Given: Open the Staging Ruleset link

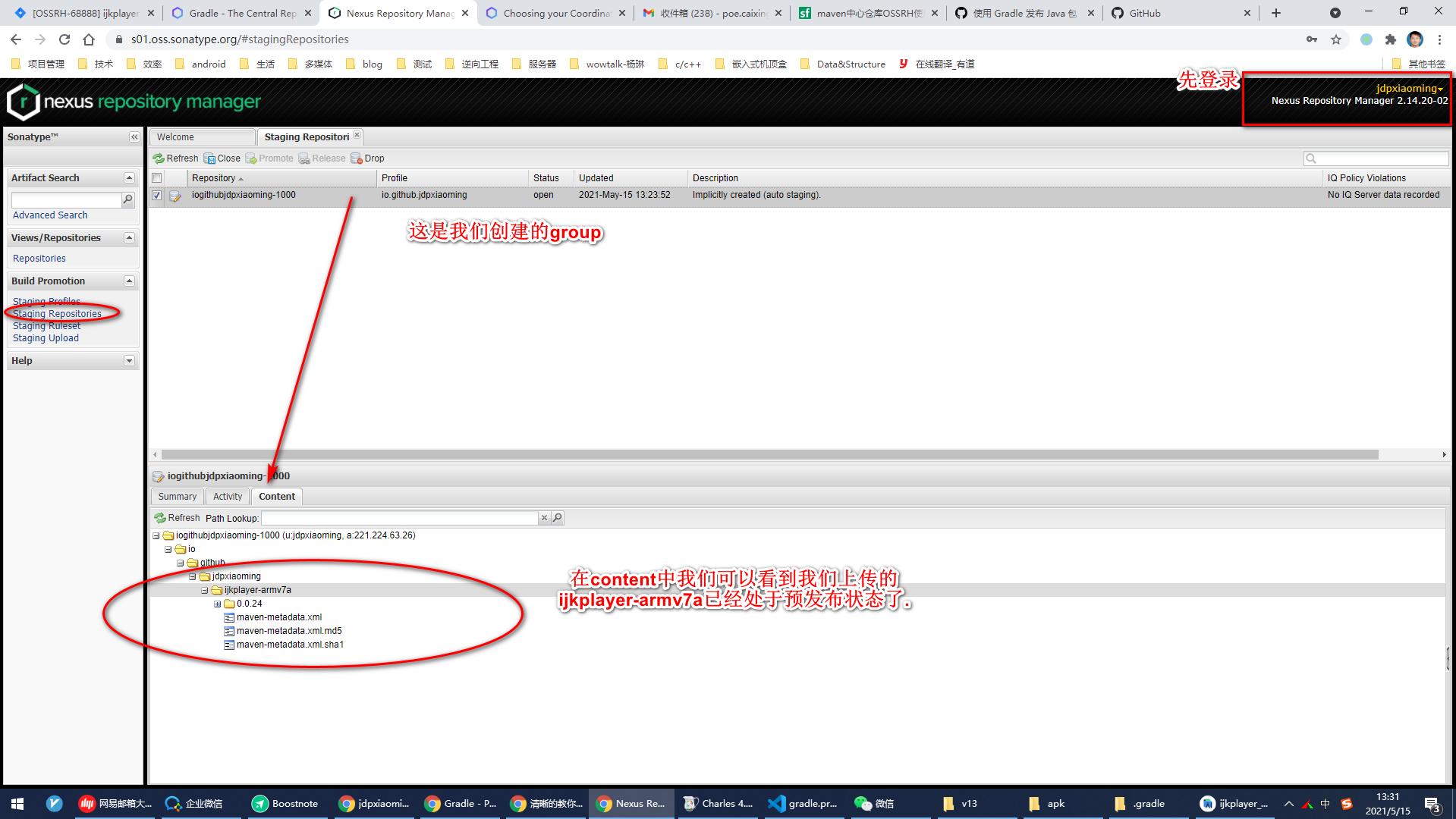Looking at the screenshot, I should pyautogui.click(x=46, y=326).
